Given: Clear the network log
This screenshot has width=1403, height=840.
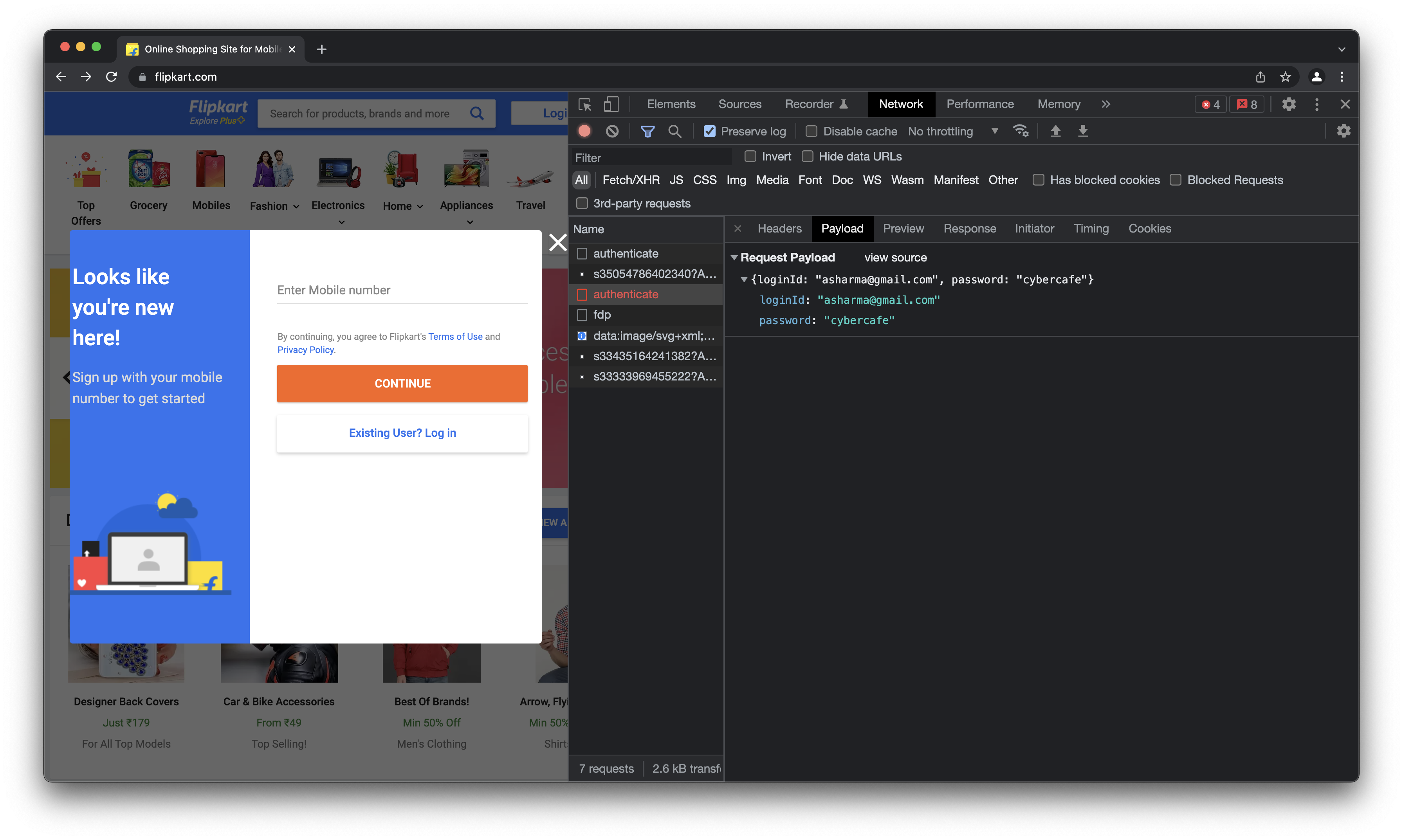Looking at the screenshot, I should click(x=612, y=131).
